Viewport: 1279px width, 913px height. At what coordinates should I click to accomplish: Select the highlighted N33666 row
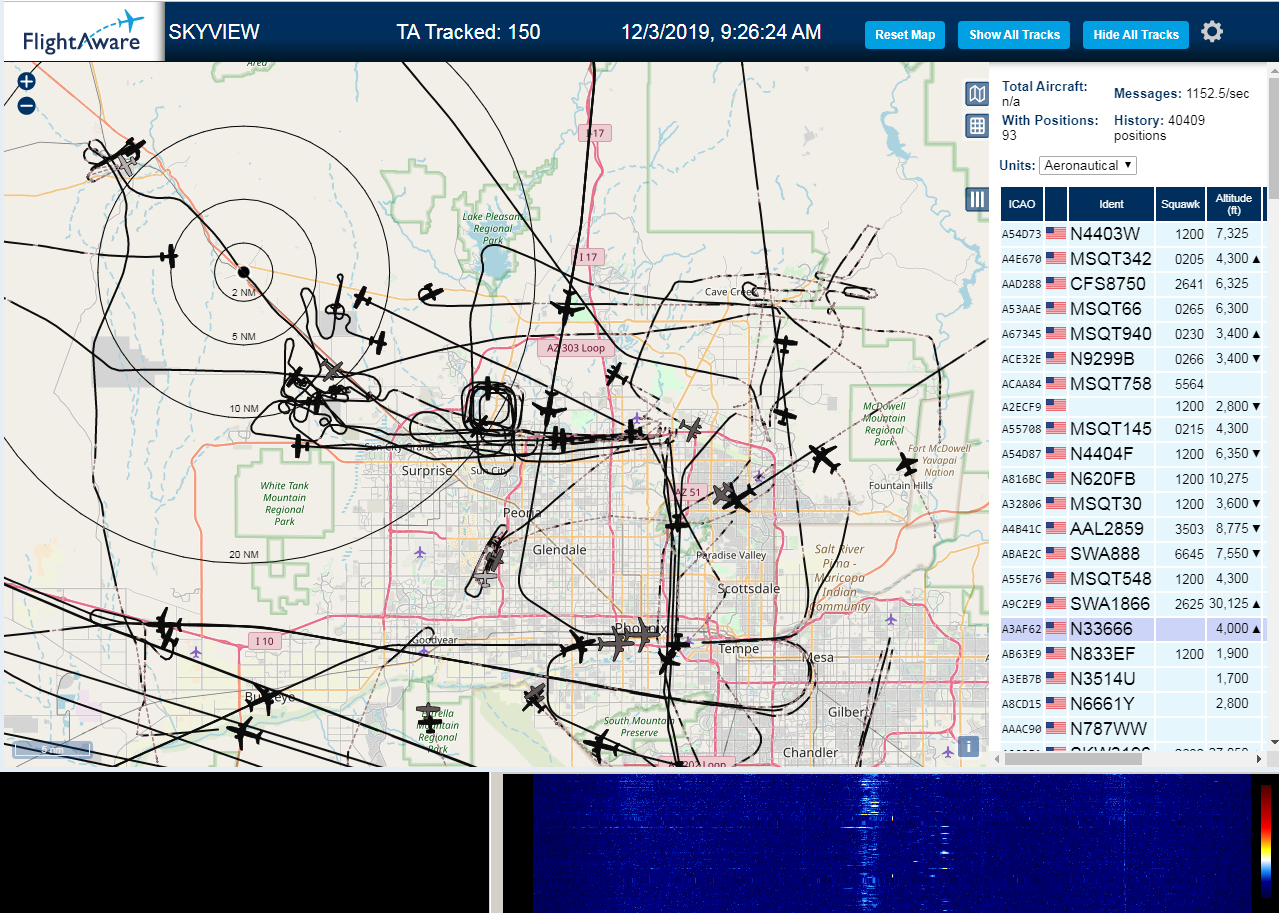pos(1133,629)
